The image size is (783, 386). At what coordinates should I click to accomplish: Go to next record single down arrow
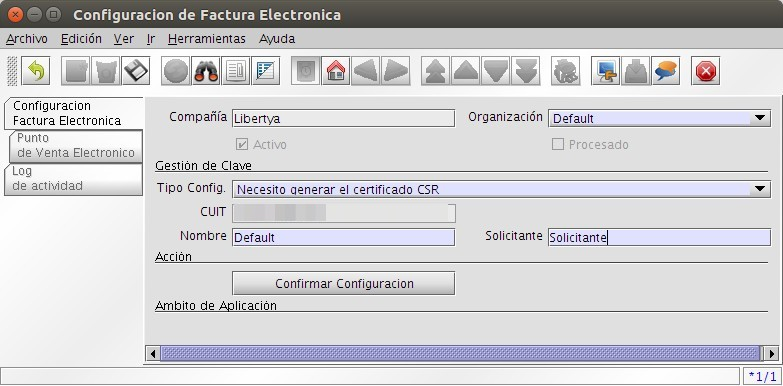(495, 71)
